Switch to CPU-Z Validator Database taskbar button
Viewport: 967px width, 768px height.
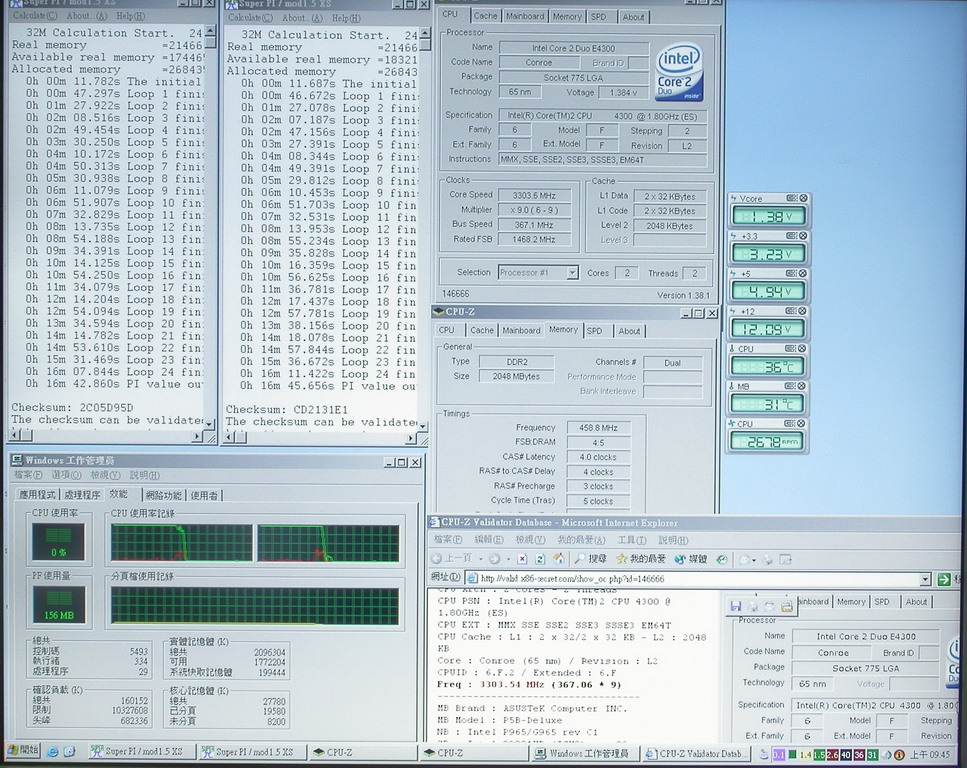[x=695, y=754]
